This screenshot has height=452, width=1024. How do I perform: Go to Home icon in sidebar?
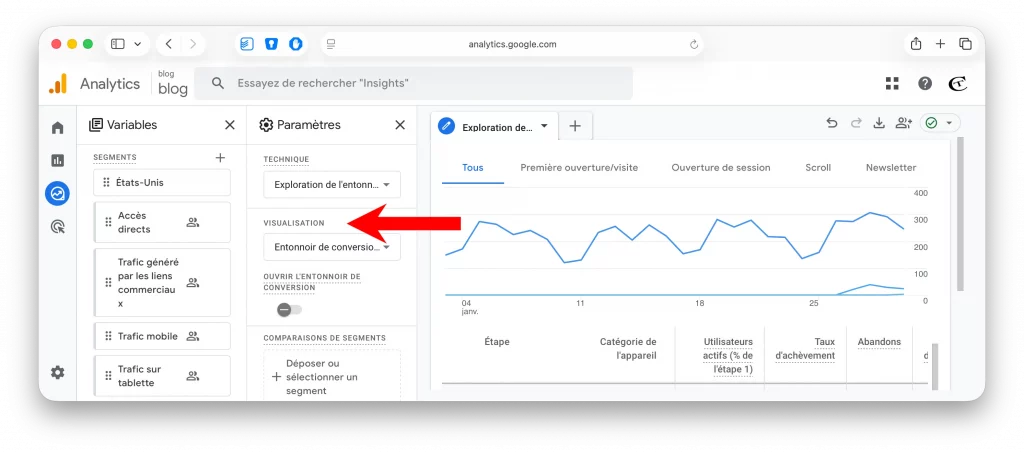point(58,128)
